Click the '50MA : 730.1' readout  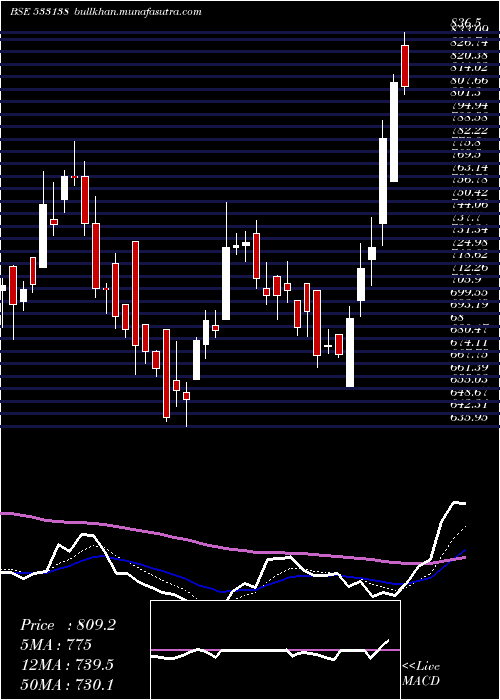pyautogui.click(x=68, y=684)
